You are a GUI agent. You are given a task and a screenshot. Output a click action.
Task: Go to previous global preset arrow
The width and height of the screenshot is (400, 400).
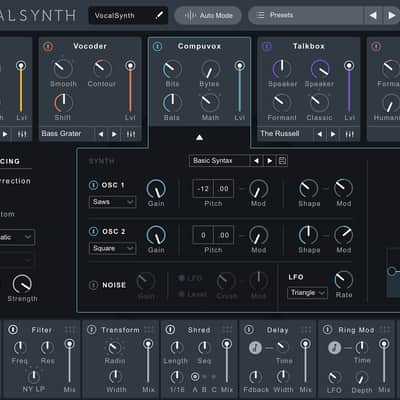tap(373, 15)
